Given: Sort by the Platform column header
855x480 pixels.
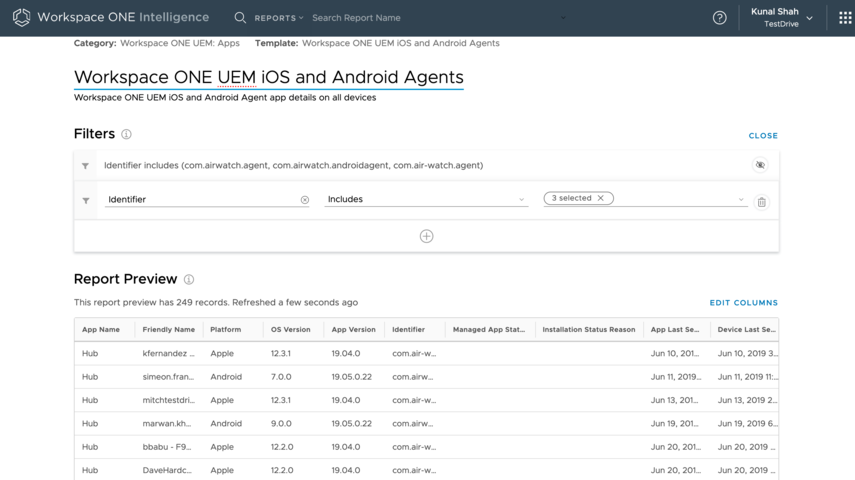Looking at the screenshot, I should coord(225,329).
